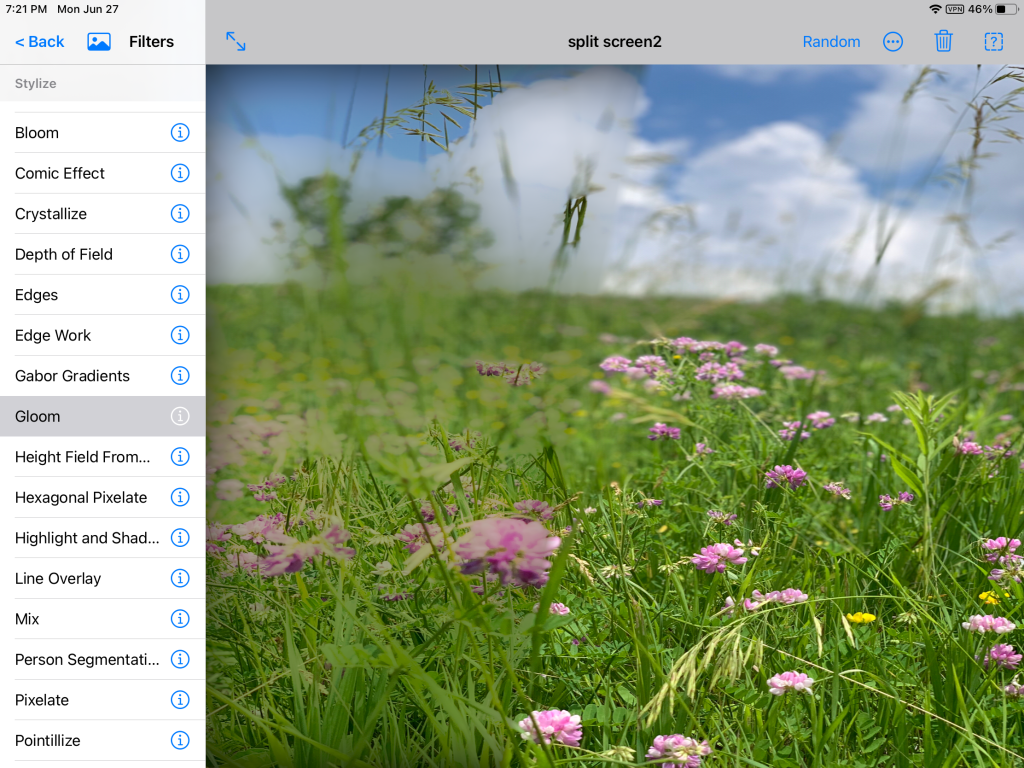Select the Pointillize filter

[48, 741]
